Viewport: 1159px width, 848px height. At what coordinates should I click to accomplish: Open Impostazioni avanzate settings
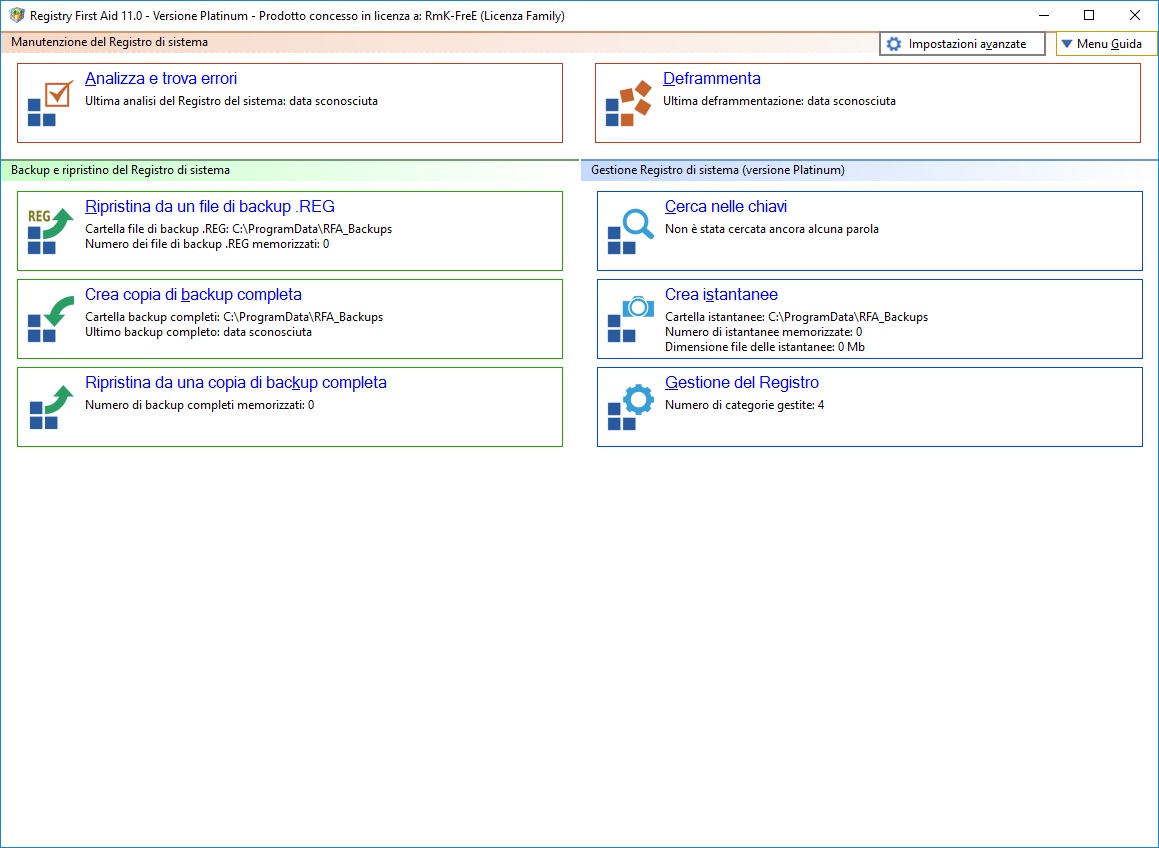962,44
